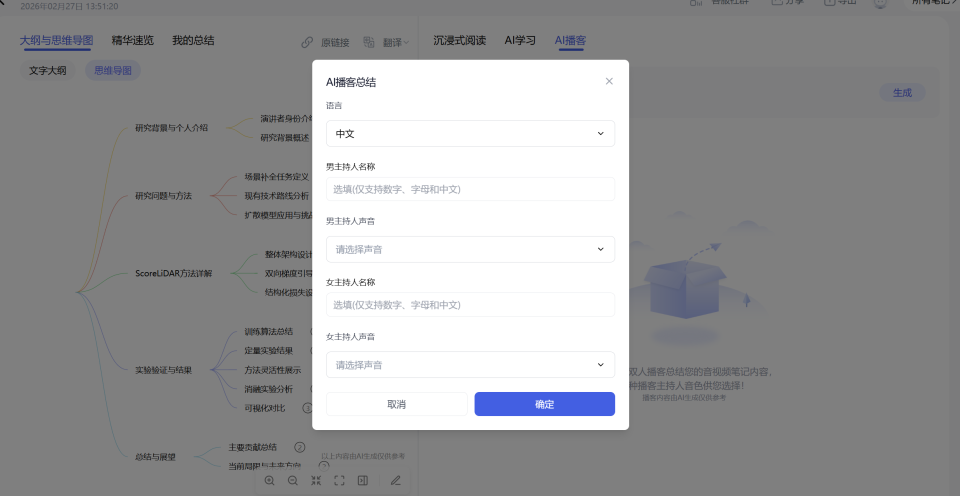Open the 沉浸式阅读 tab
Image resolution: width=960 pixels, height=496 pixels.
[459, 40]
